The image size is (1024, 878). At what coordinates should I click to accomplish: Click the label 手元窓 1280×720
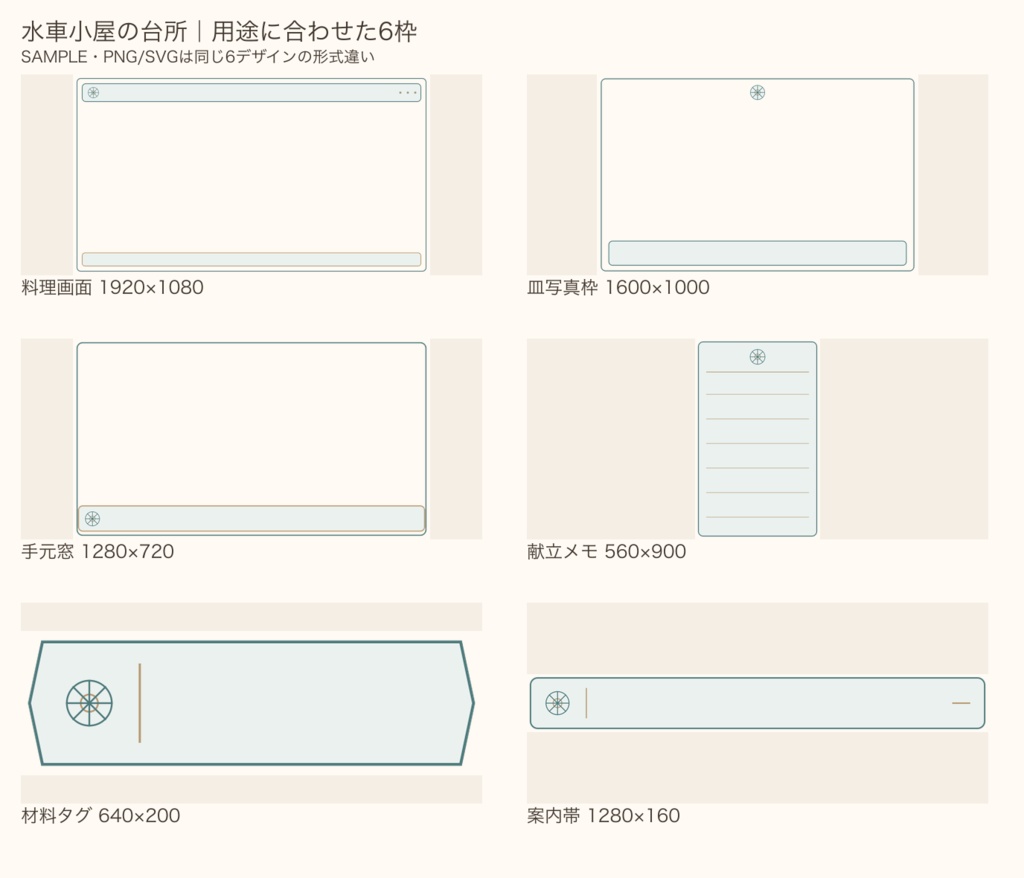[98, 551]
